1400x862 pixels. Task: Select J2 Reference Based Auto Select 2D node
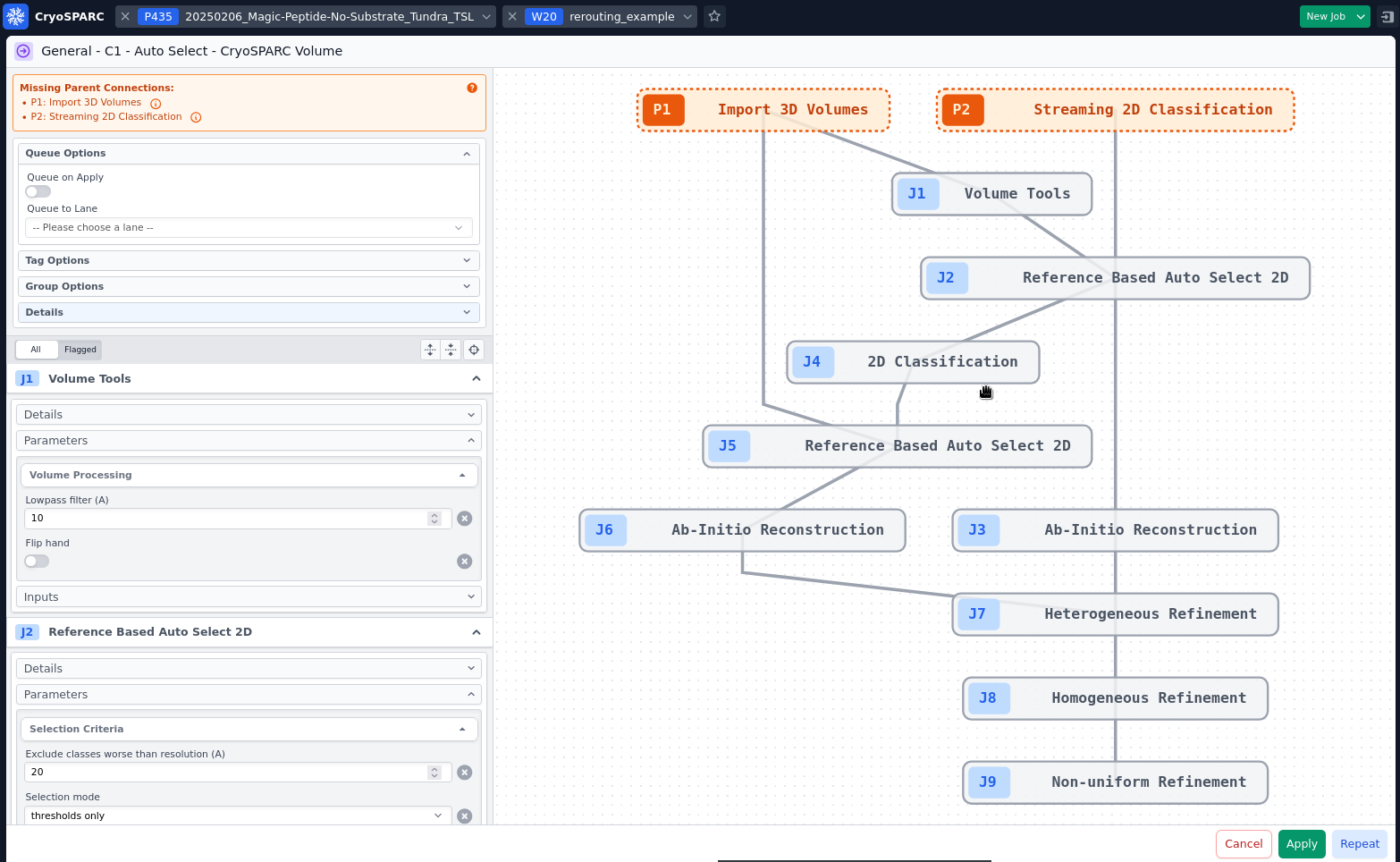1116,278
